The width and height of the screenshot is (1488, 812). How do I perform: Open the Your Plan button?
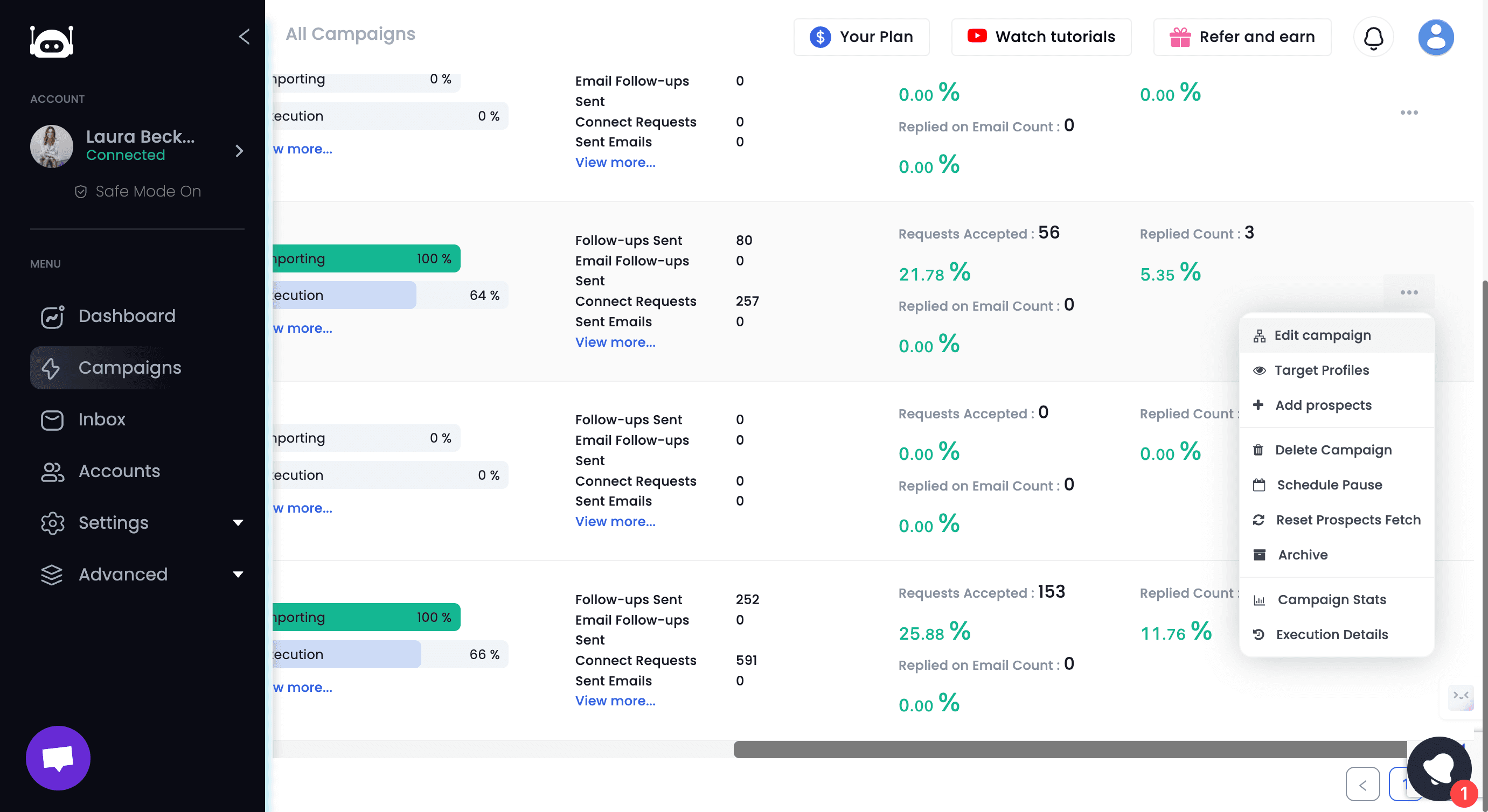click(x=861, y=37)
